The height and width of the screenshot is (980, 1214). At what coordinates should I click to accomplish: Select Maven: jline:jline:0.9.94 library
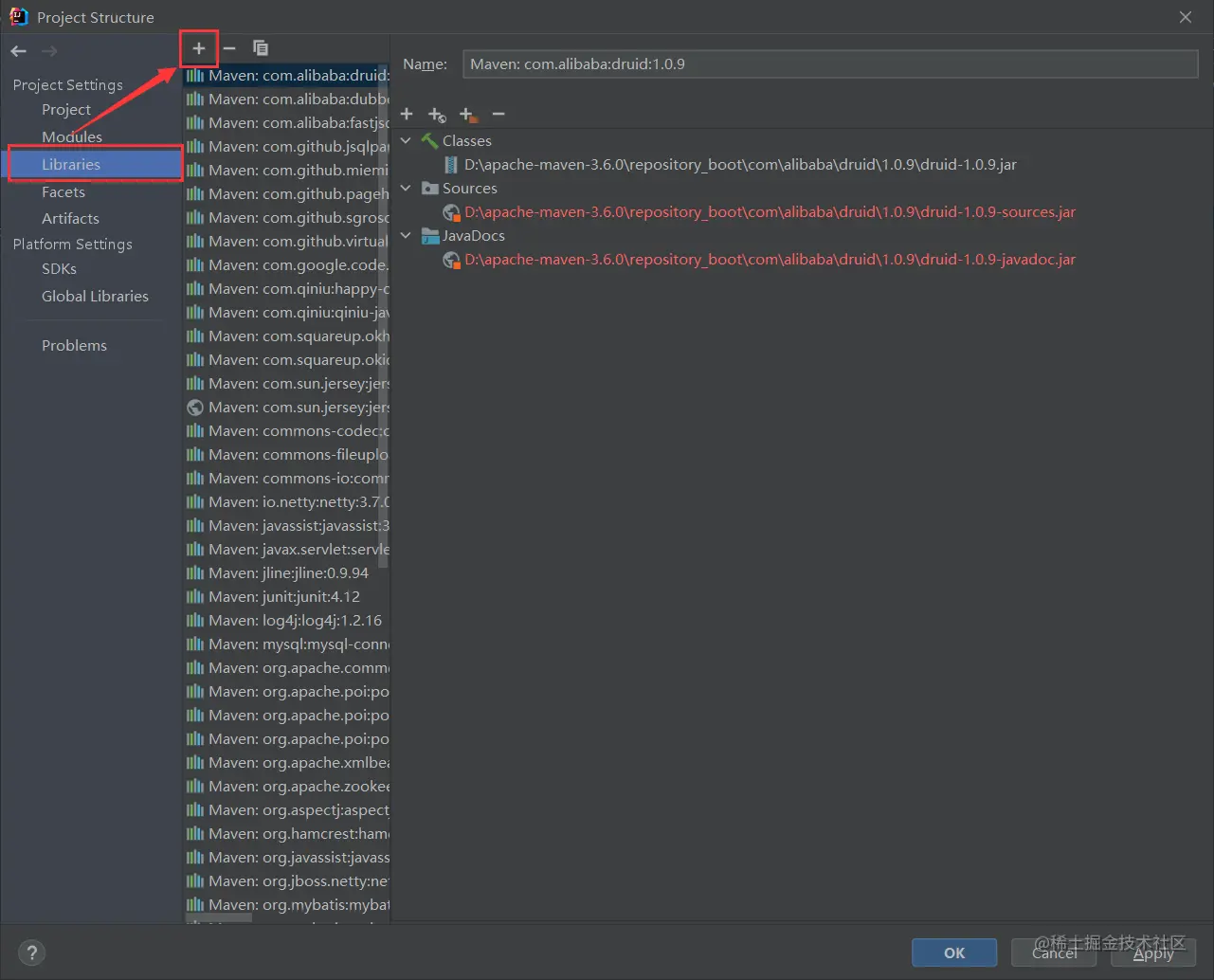(286, 572)
